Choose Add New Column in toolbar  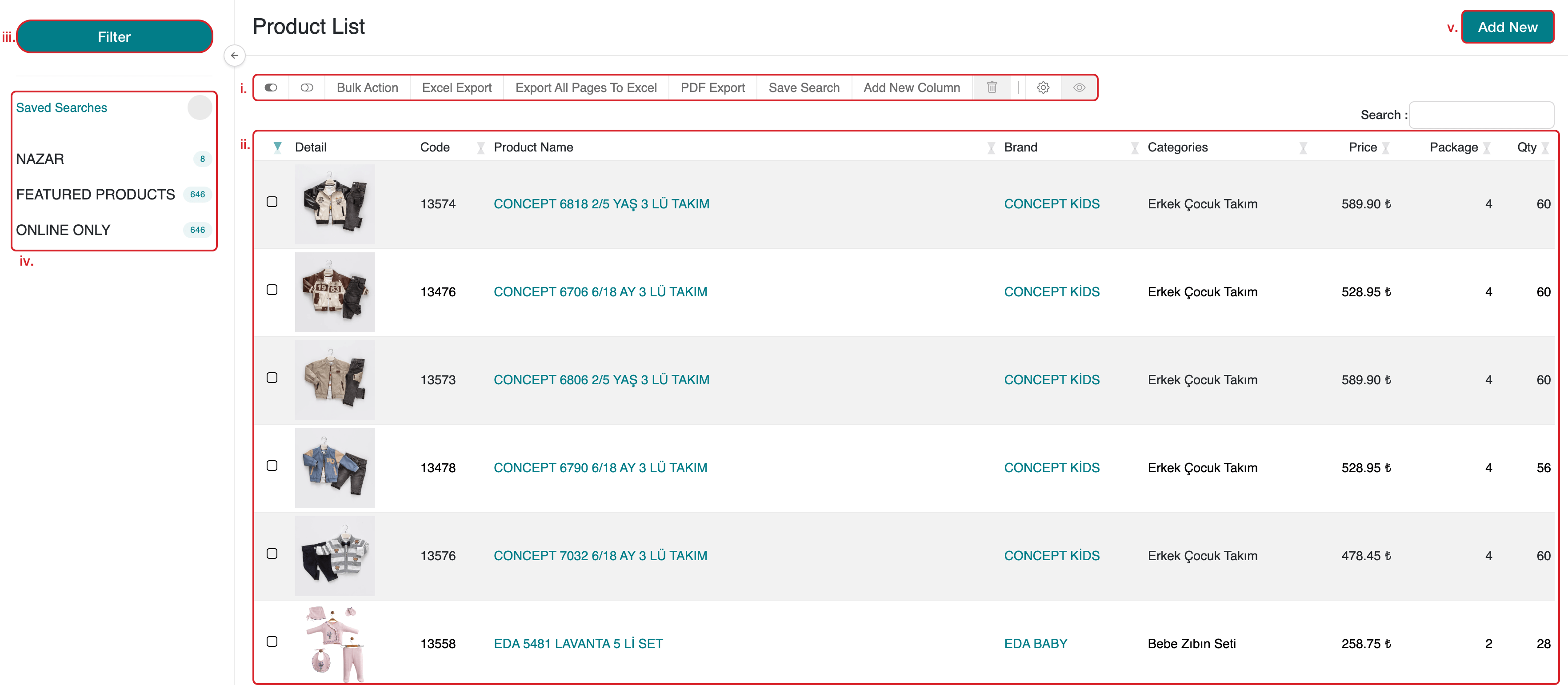(911, 88)
